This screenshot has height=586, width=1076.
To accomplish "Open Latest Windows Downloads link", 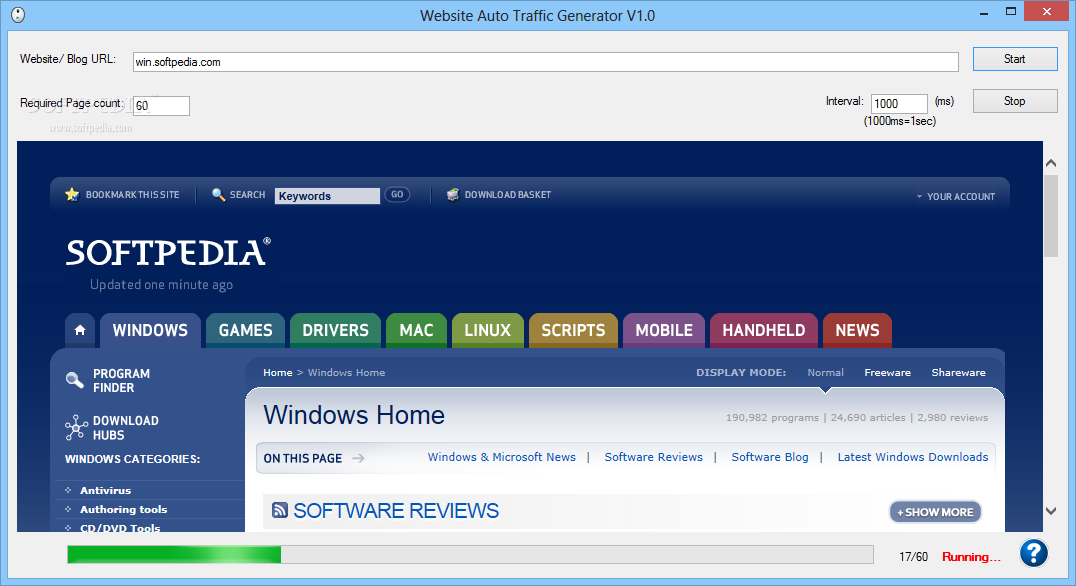I will click(x=913, y=457).
